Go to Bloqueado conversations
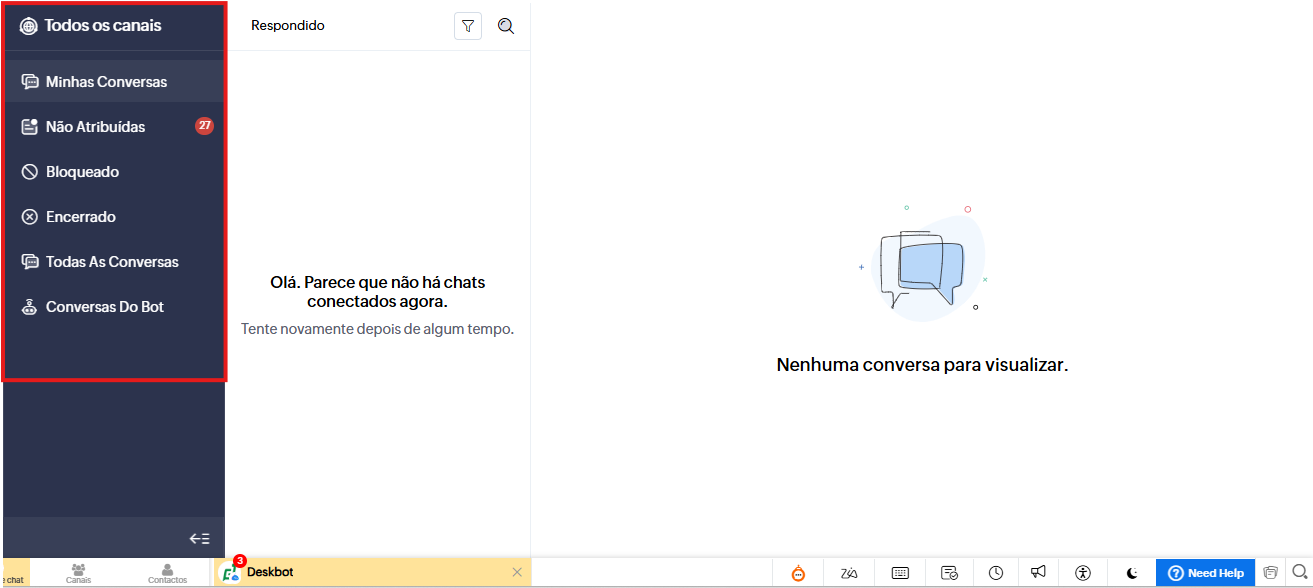1313x588 pixels. tap(82, 172)
